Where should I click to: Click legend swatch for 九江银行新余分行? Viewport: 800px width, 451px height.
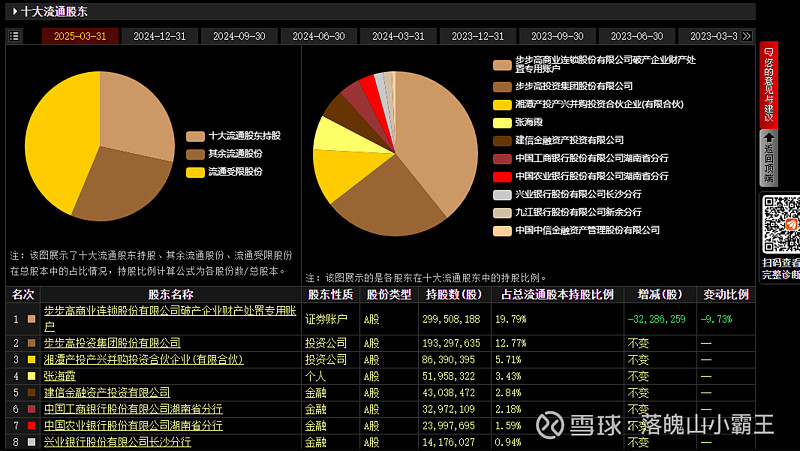[502, 212]
